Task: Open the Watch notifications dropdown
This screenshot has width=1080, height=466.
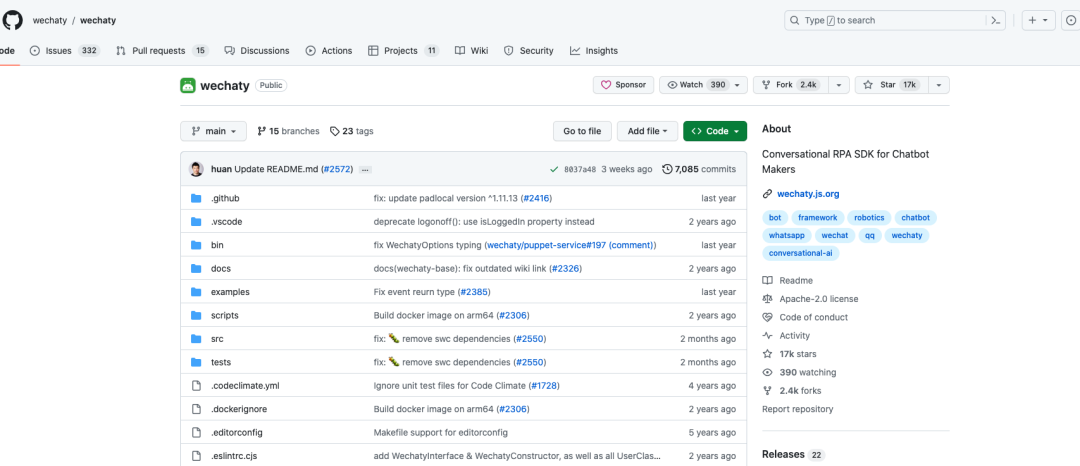Action: (x=703, y=85)
